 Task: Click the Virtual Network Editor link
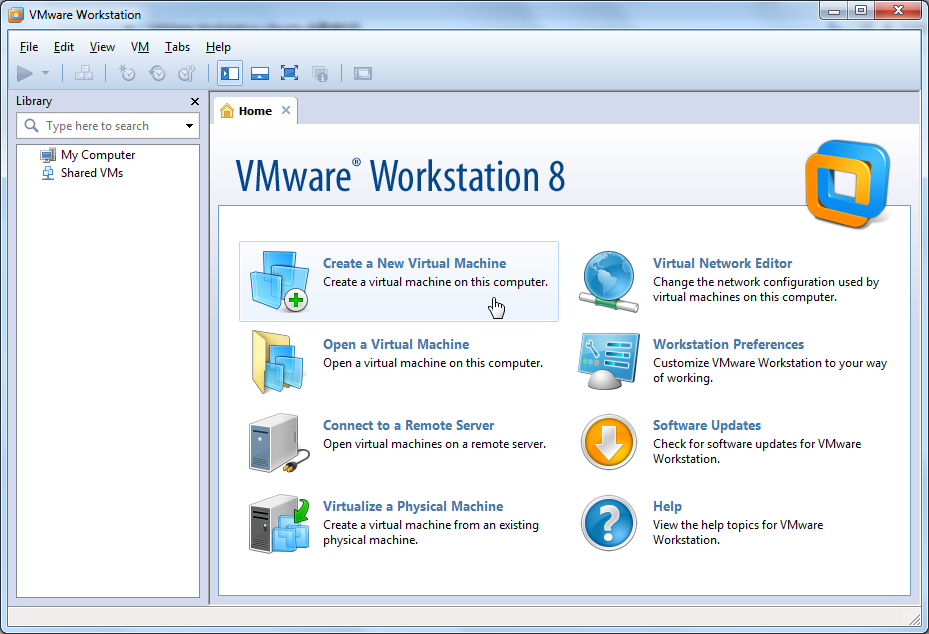coord(722,263)
